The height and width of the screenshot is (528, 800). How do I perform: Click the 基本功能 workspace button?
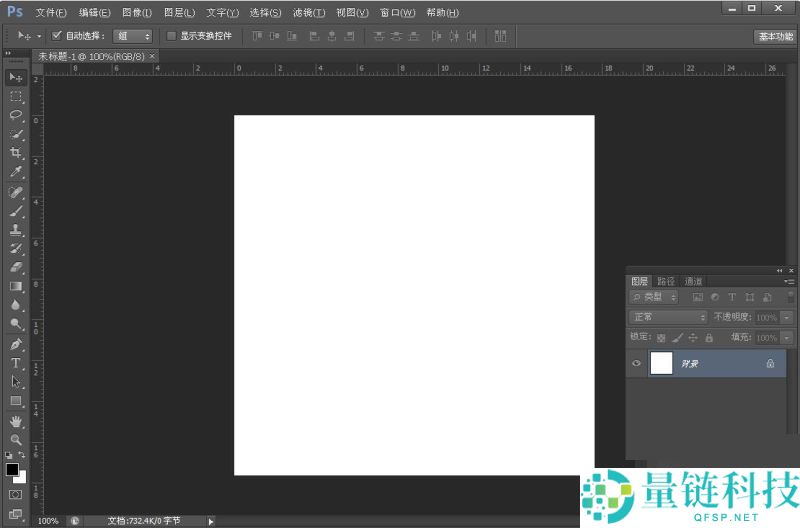pos(774,36)
